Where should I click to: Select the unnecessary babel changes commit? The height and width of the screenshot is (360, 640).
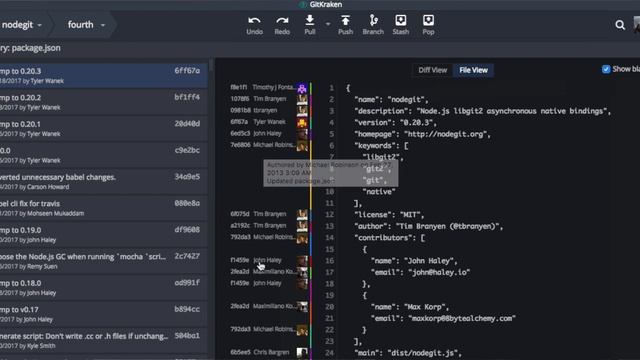point(104,182)
